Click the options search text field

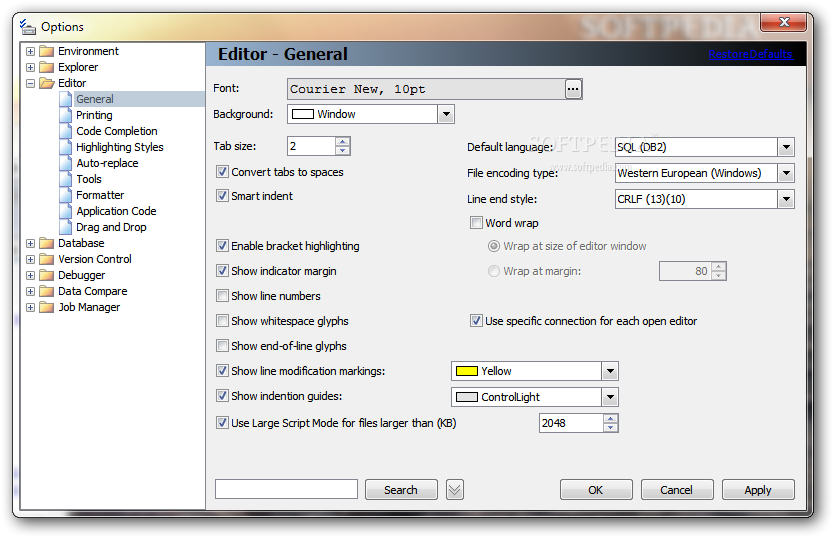(x=286, y=489)
